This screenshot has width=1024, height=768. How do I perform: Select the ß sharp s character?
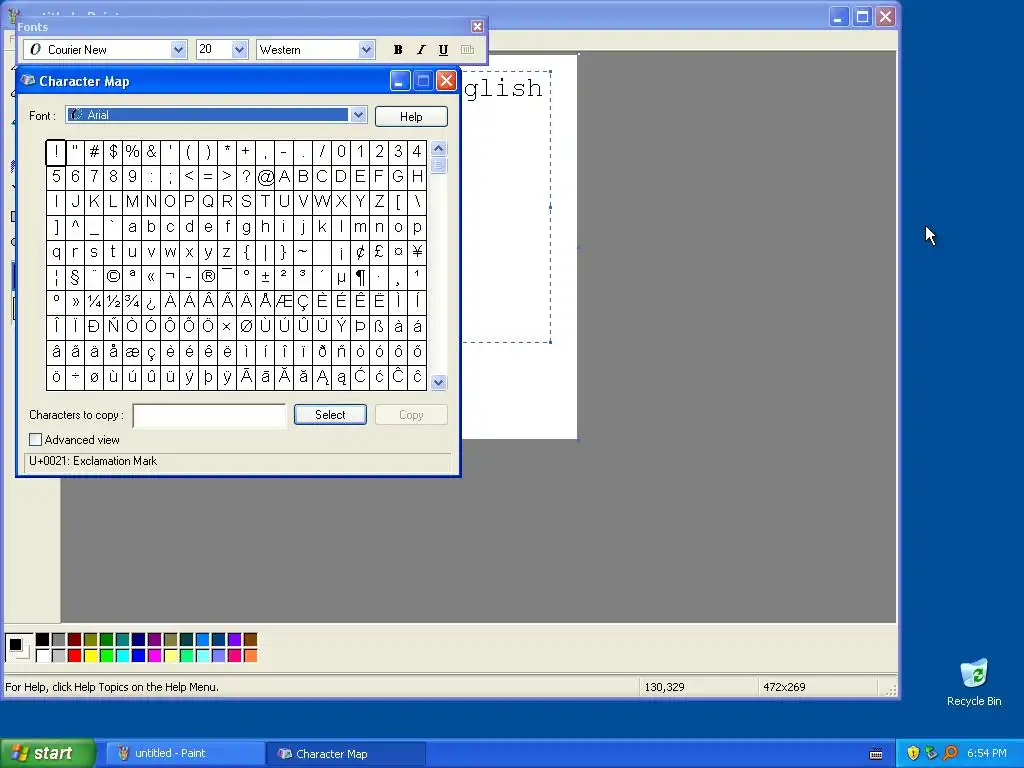pos(379,327)
